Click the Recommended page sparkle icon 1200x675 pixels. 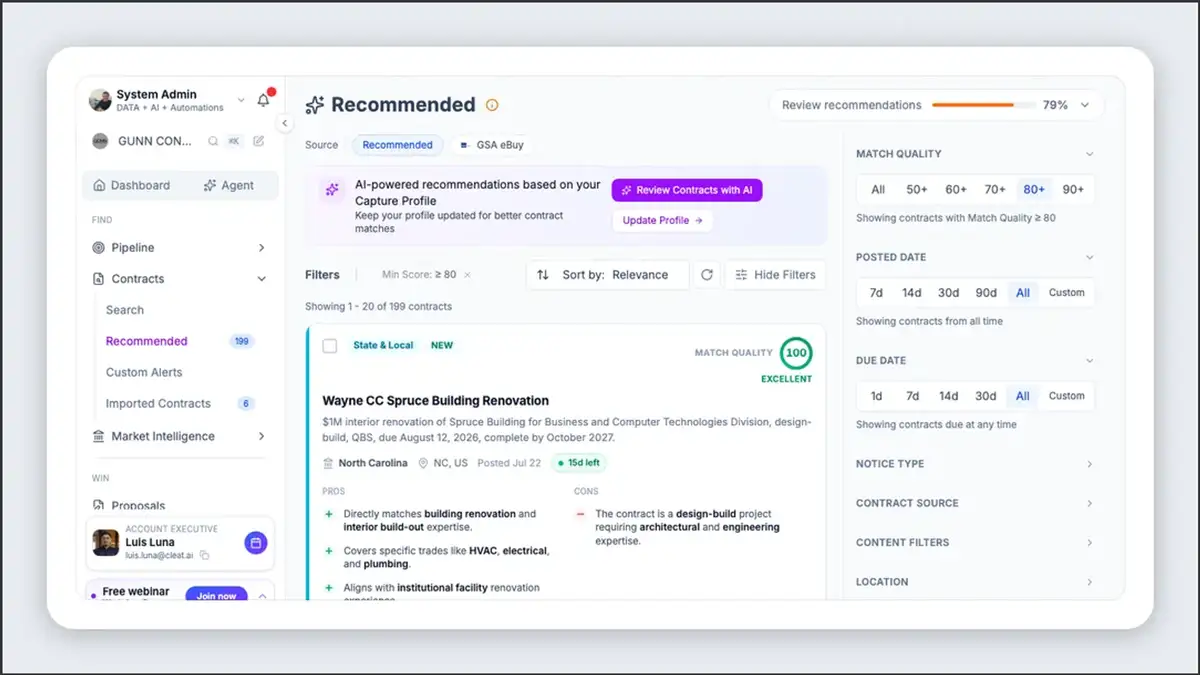pyautogui.click(x=314, y=105)
